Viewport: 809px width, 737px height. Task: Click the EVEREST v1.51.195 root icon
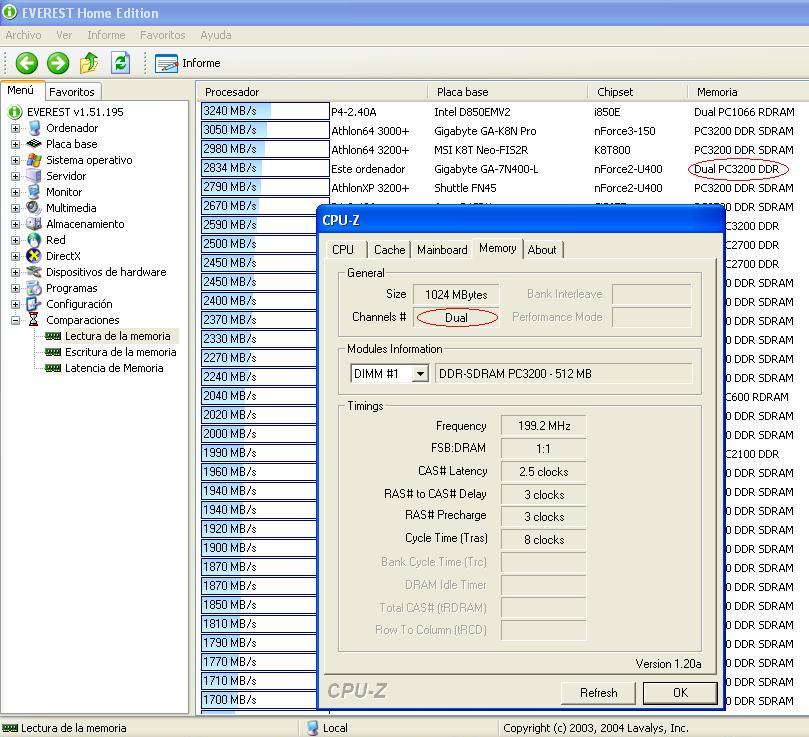[x=14, y=112]
